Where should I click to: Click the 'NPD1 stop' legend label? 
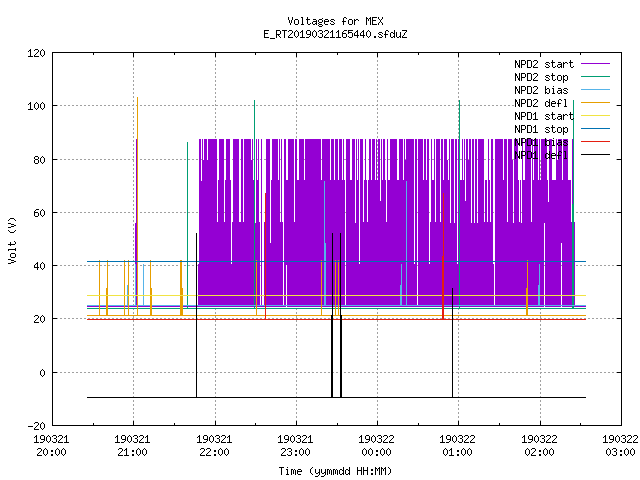pos(541,129)
